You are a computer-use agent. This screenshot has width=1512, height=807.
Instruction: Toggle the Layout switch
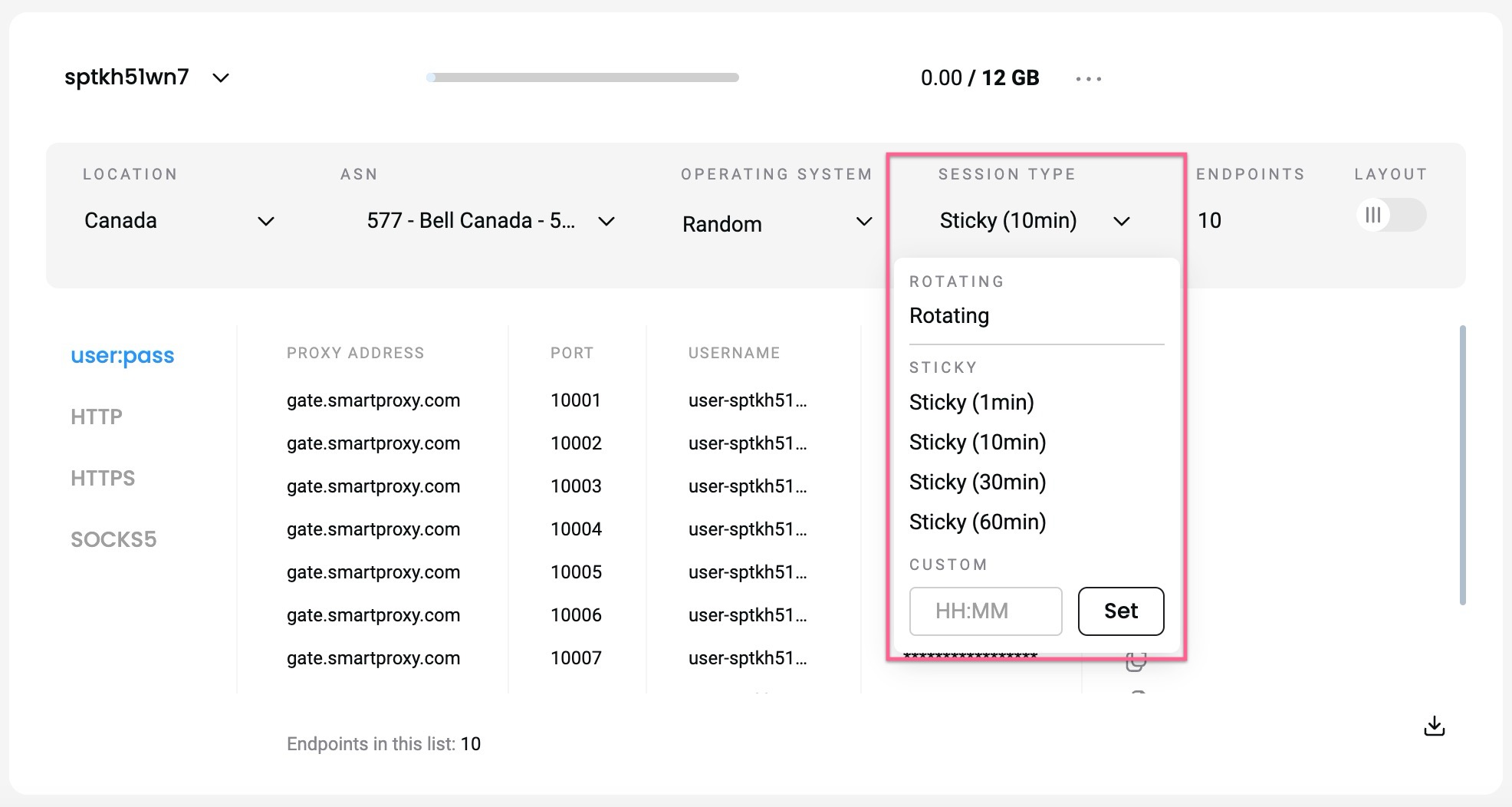1391,215
